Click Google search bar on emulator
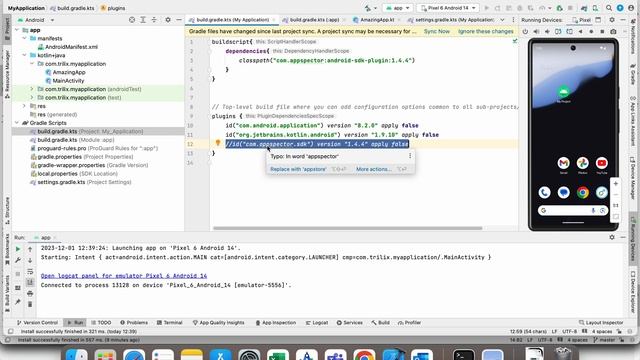Viewport: 640px width, 360px height. click(573, 210)
